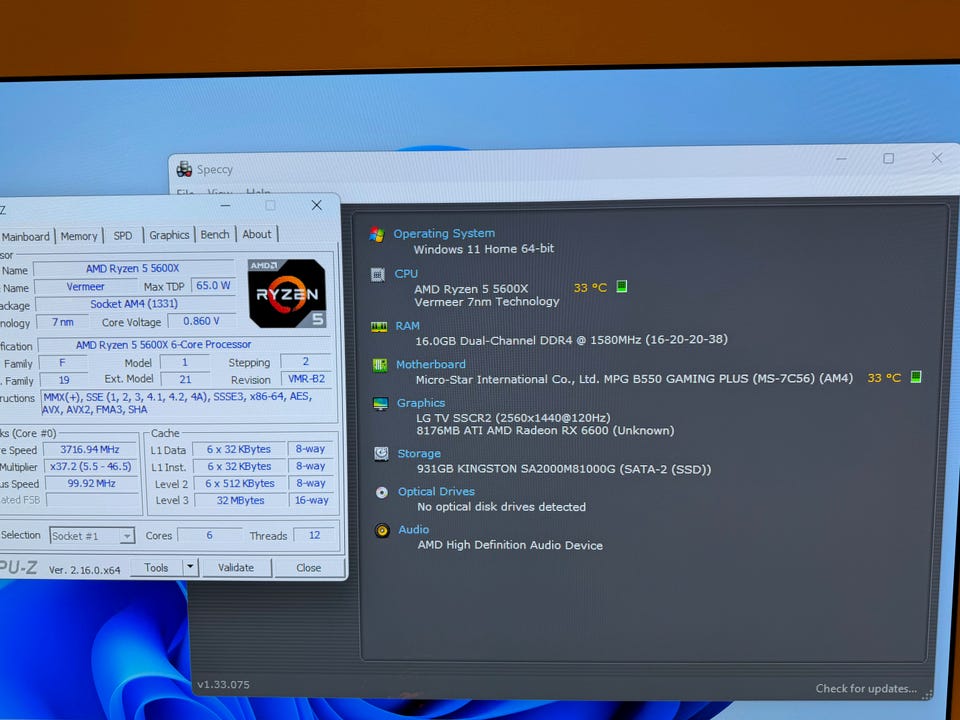Click the Speccy resize grip corner
This screenshot has width=960, height=720.
928,694
